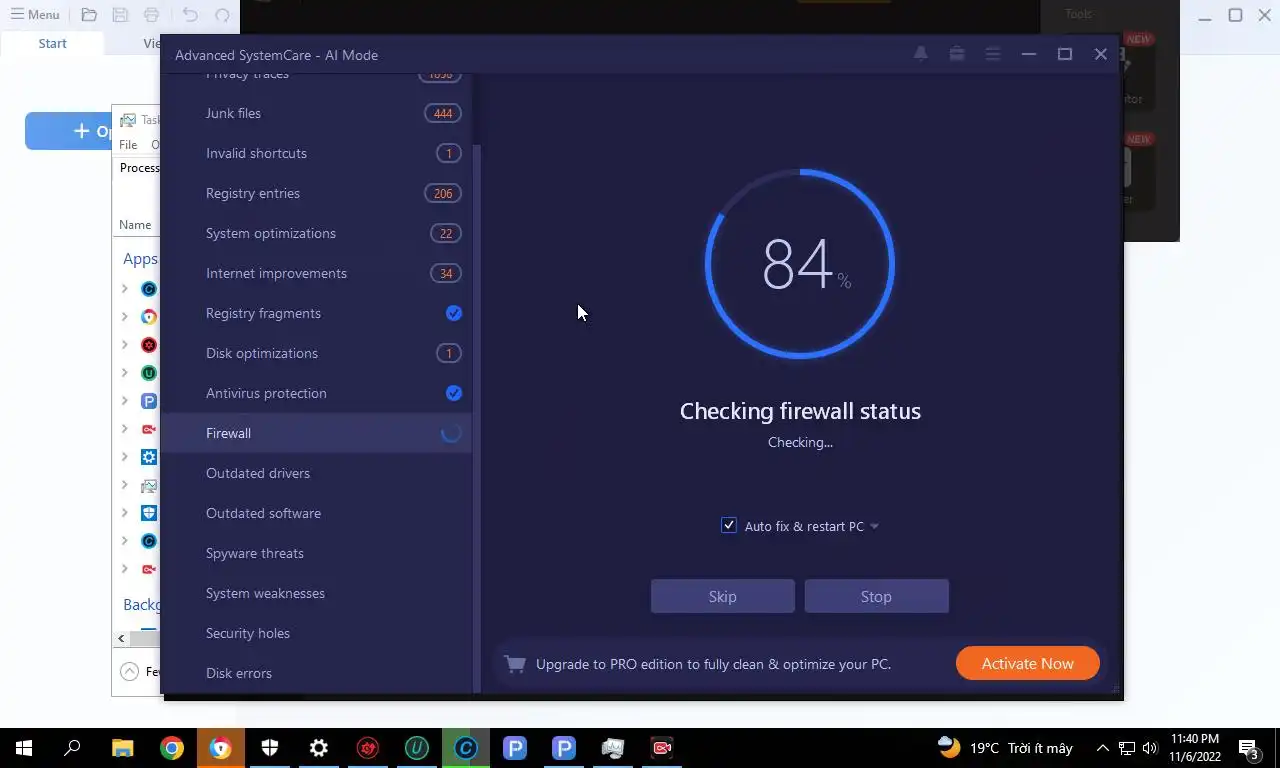The width and height of the screenshot is (1280, 768).
Task: Select Invalid shortcuts in scan list
Action: click(316, 153)
